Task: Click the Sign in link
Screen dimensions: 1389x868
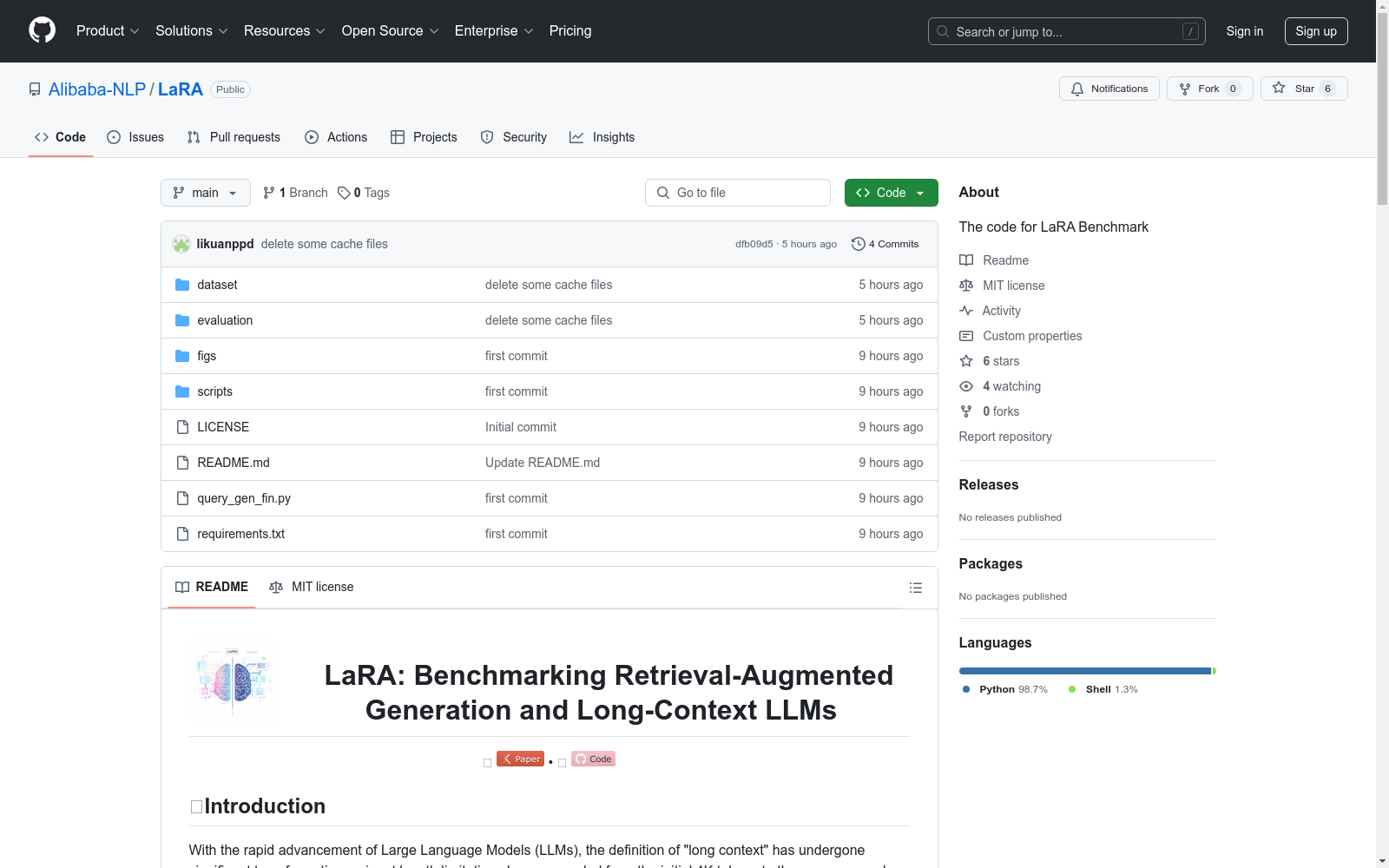Action: click(1245, 31)
